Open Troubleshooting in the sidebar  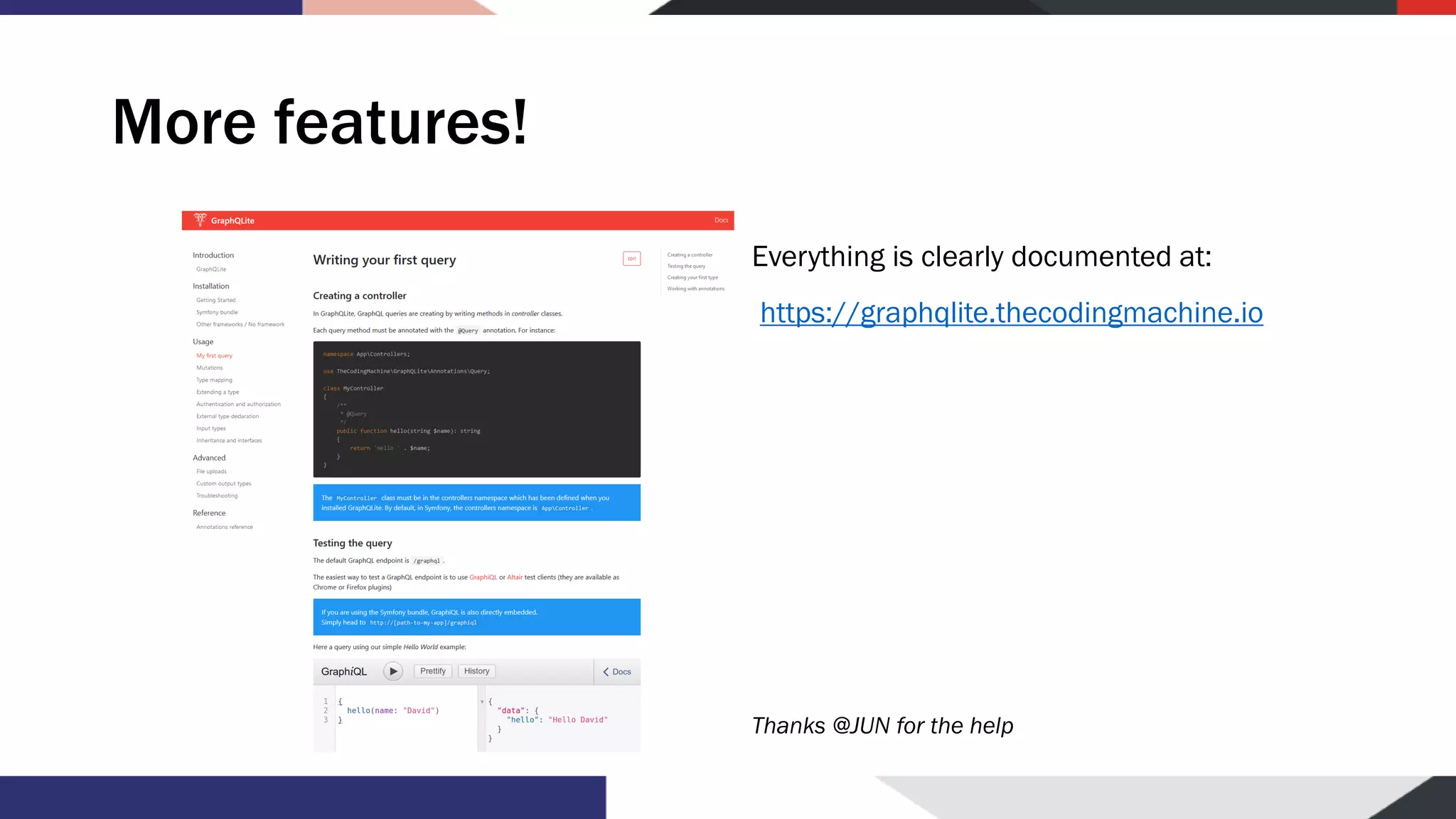coord(217,496)
